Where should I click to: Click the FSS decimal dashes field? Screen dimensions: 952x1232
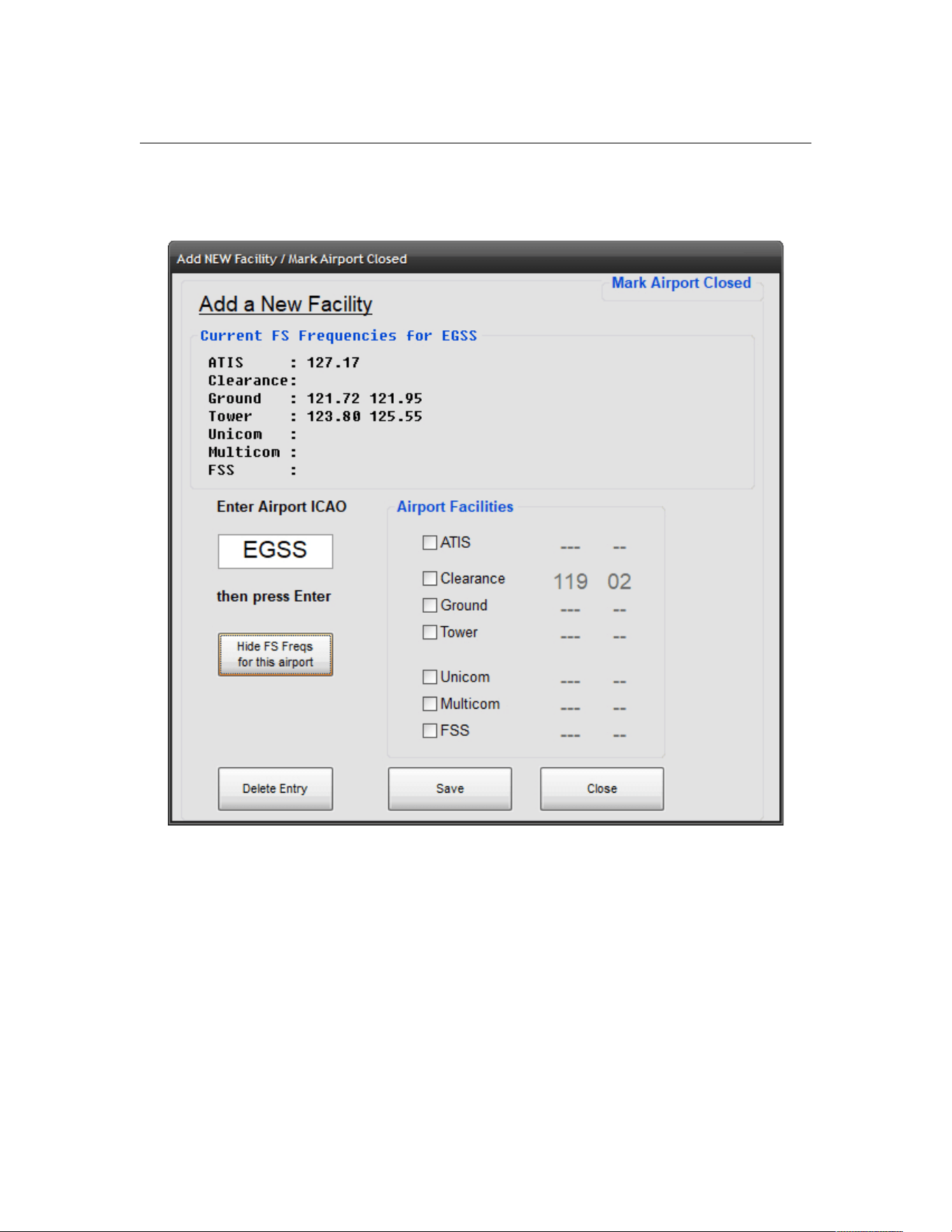[620, 736]
